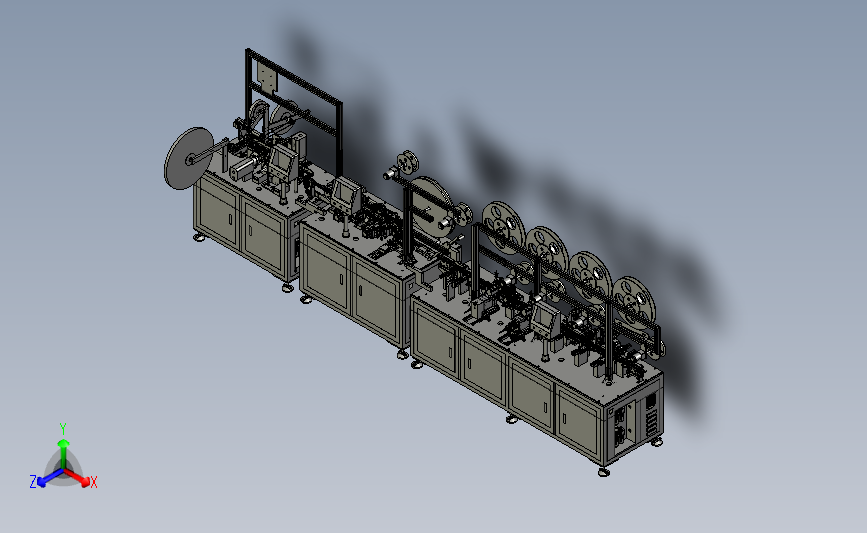867x533 pixels.
Task: Select the rightmost spoked reel of the four-reel row
Action: (x=634, y=304)
